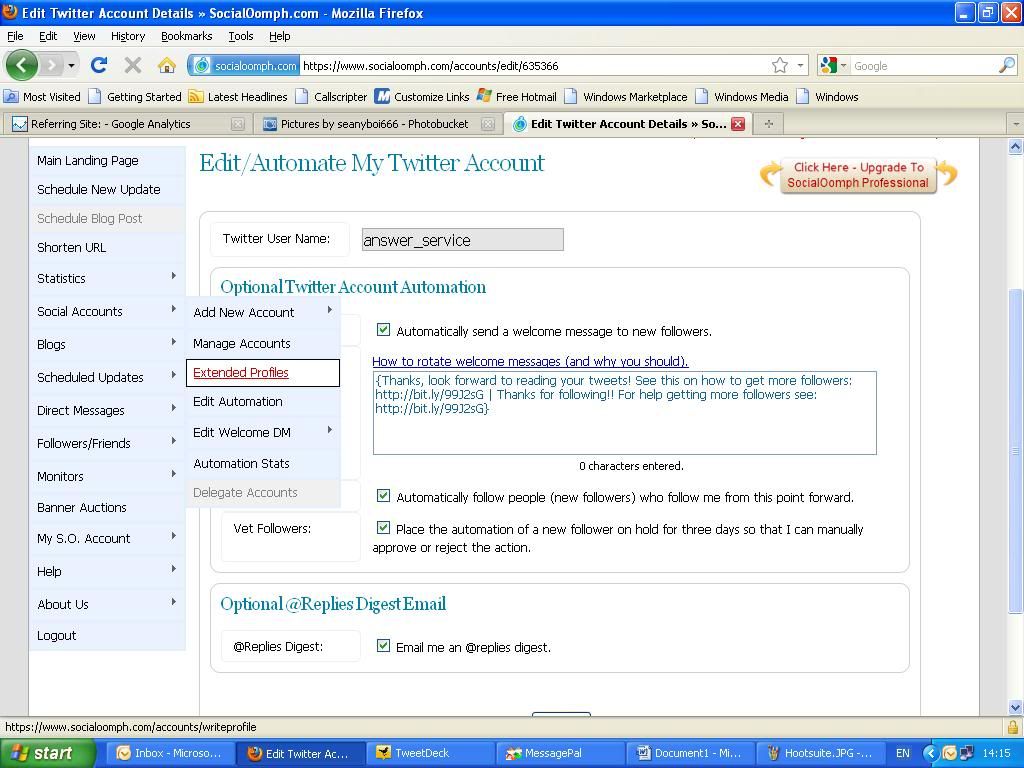
Task: Disable Email me an @replies digest
Action: (x=383, y=646)
